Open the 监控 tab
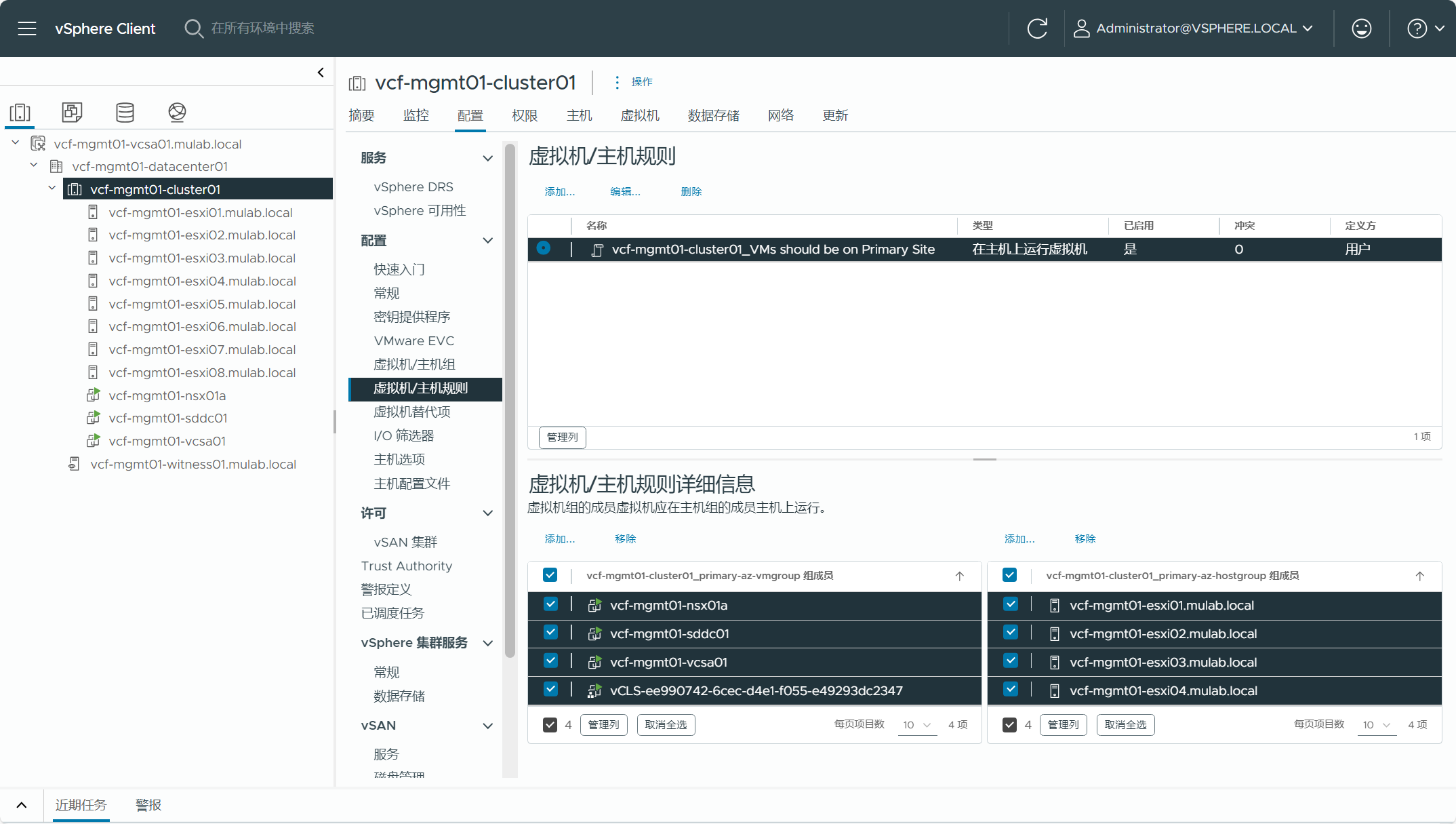 point(416,115)
